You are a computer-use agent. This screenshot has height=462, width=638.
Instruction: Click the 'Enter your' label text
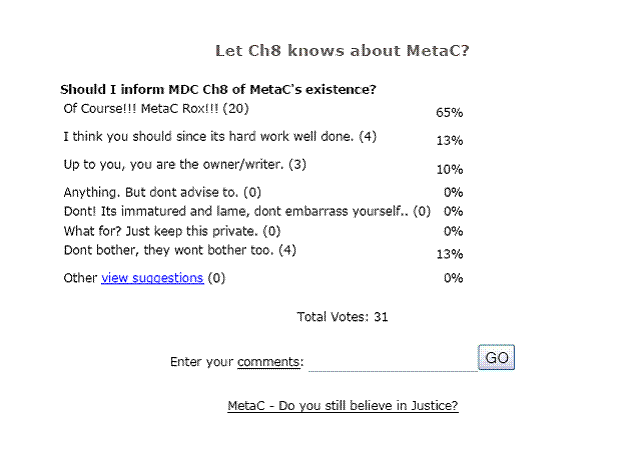coord(202,361)
